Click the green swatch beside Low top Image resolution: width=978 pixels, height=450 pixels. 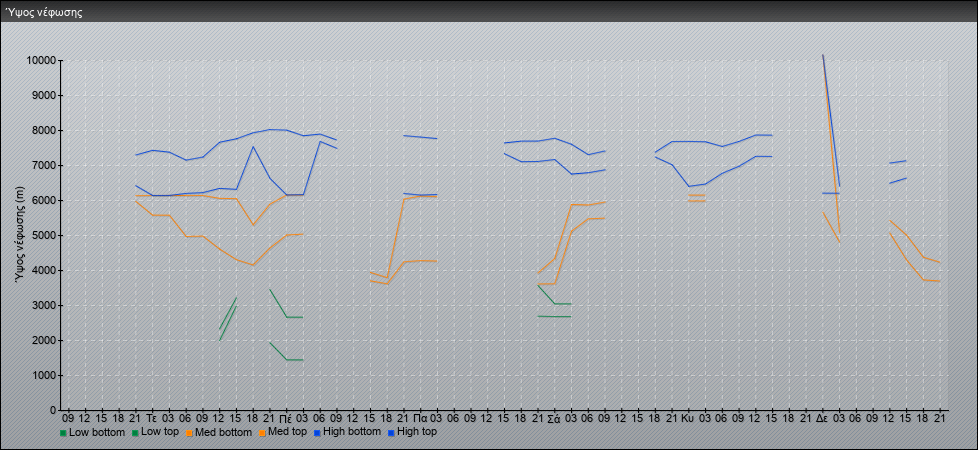tap(135, 433)
